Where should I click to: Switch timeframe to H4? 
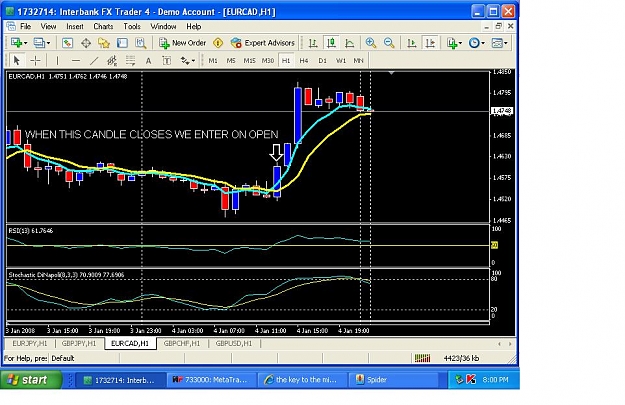304,61
